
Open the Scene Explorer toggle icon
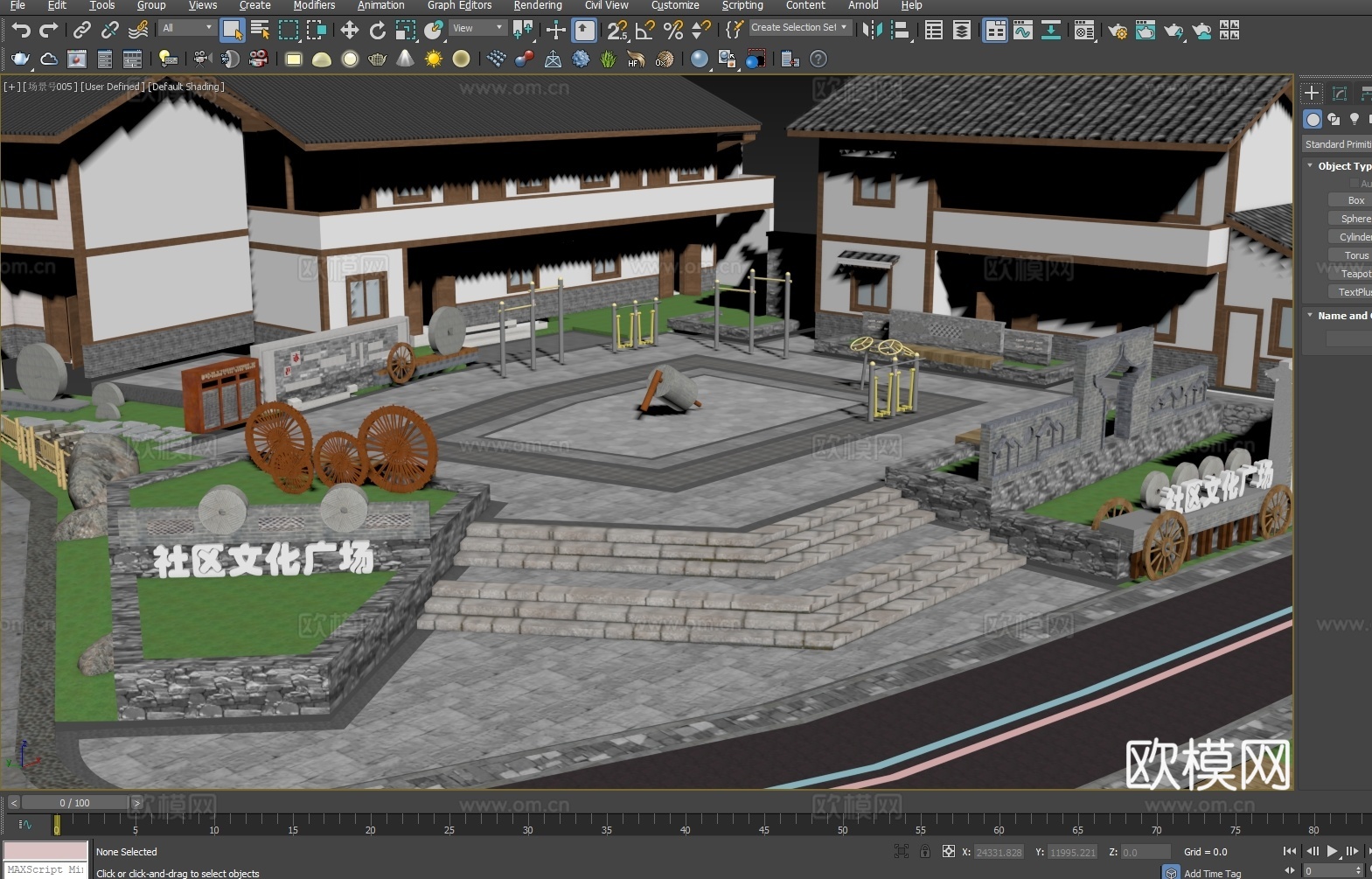tap(934, 31)
